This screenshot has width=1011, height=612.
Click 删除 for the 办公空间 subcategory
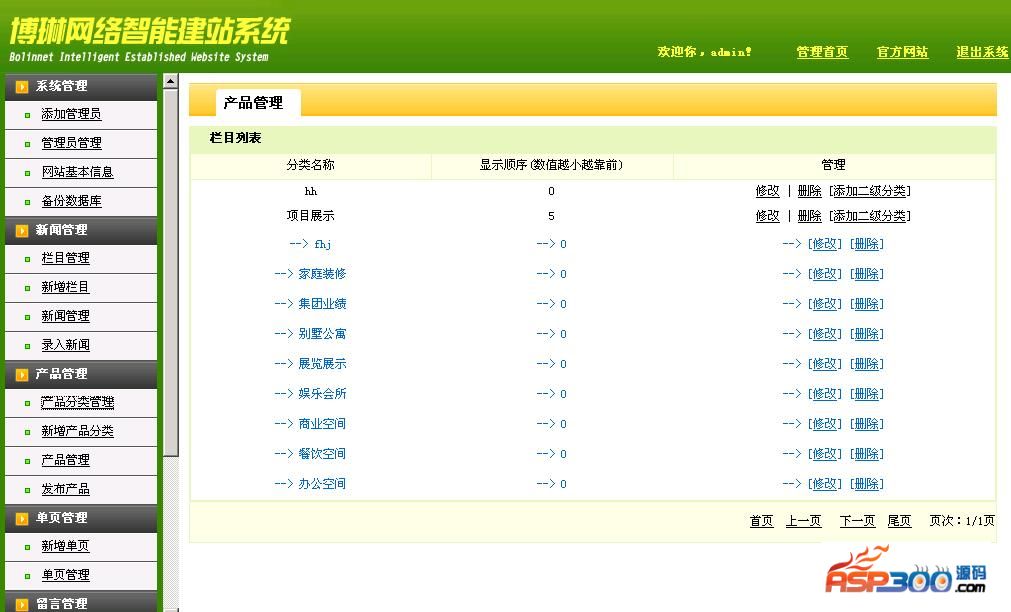tap(867, 484)
